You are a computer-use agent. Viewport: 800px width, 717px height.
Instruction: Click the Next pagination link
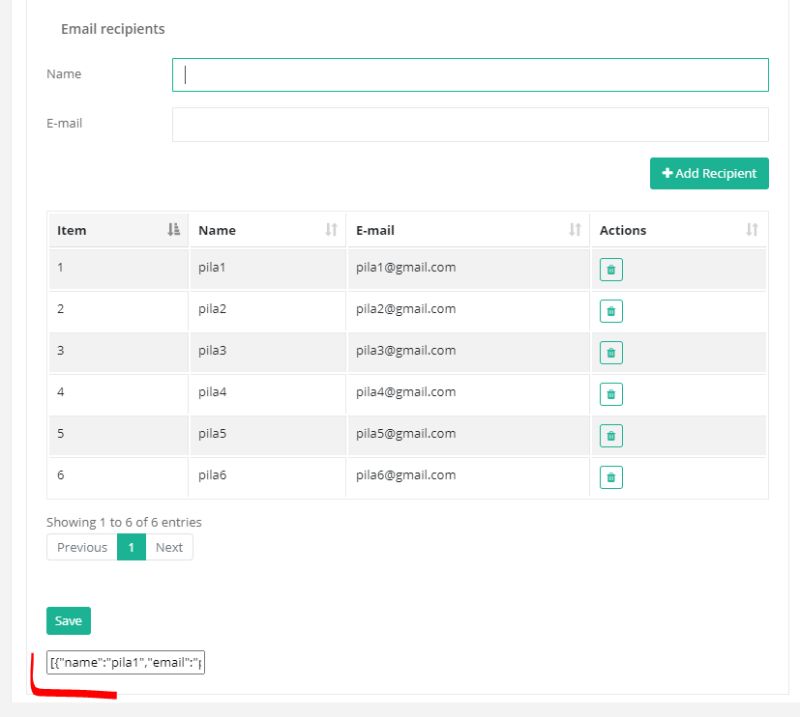[169, 547]
